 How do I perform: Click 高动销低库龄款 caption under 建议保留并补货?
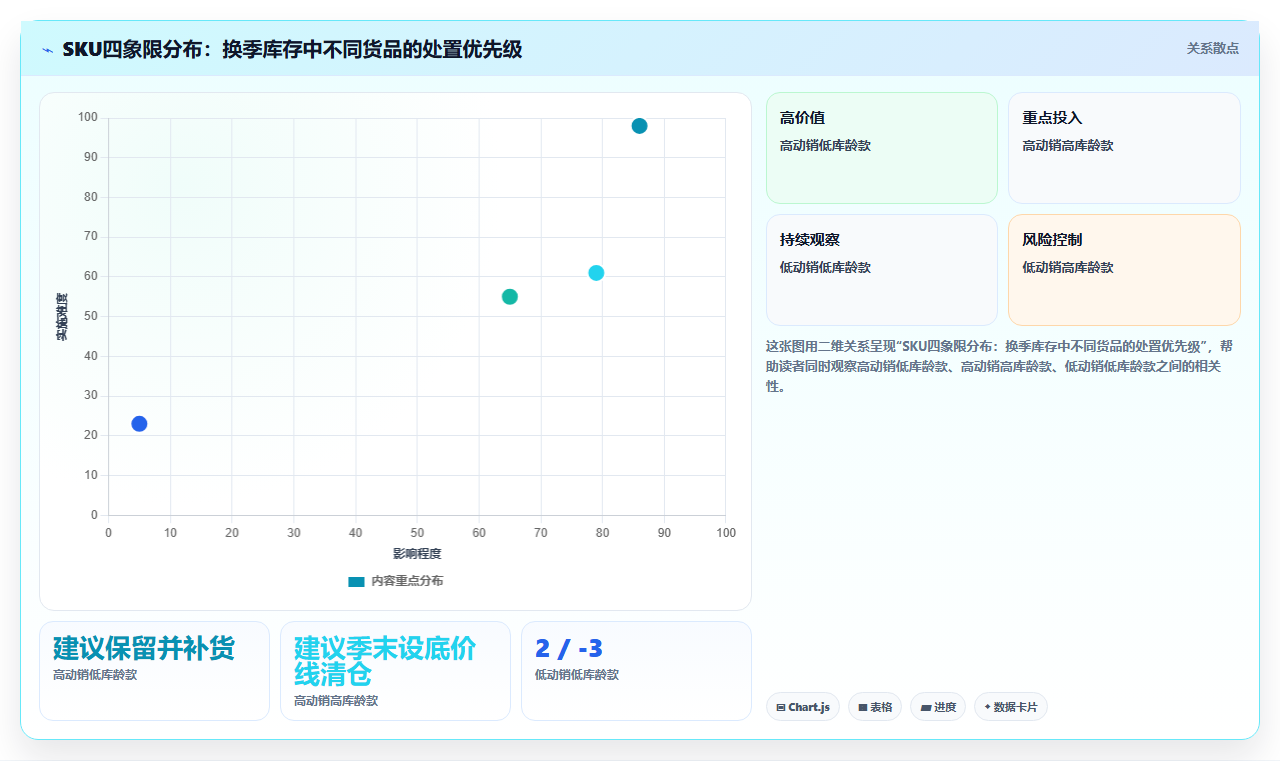(x=95, y=675)
